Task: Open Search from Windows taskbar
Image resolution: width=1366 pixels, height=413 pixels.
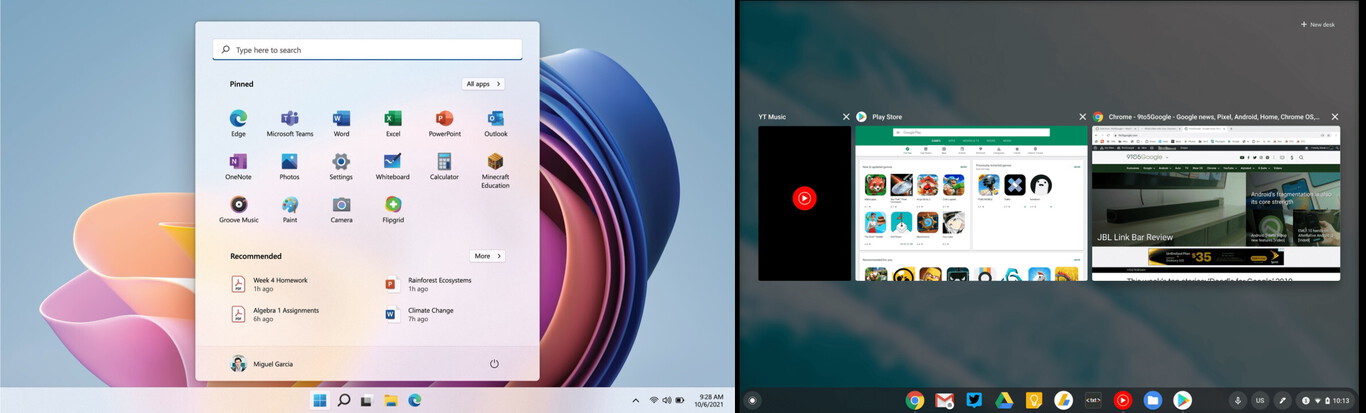Action: (x=343, y=400)
